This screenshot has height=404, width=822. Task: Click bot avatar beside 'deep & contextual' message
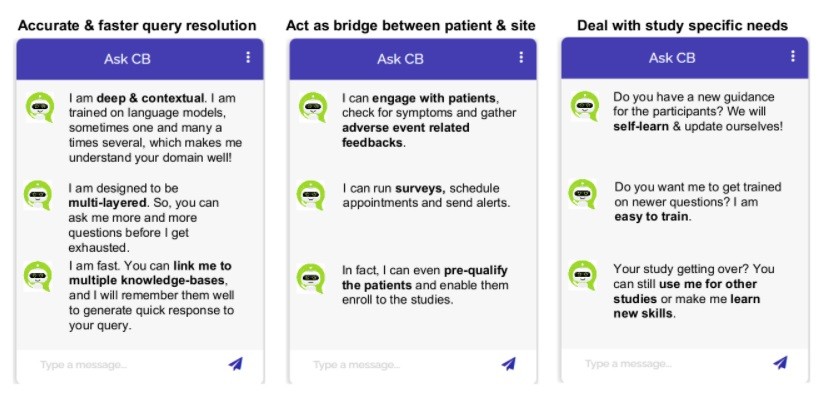click(40, 107)
